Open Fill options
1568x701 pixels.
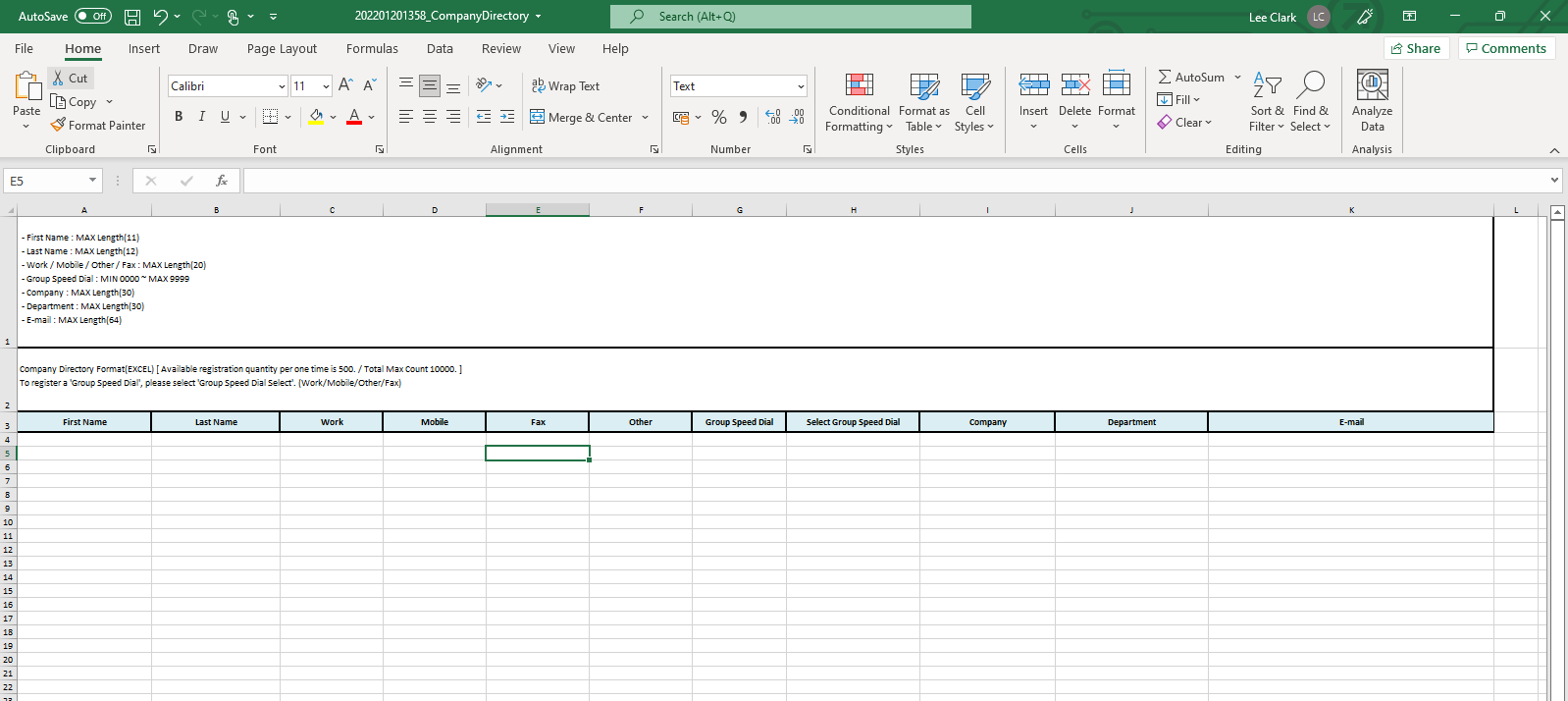(x=1178, y=99)
